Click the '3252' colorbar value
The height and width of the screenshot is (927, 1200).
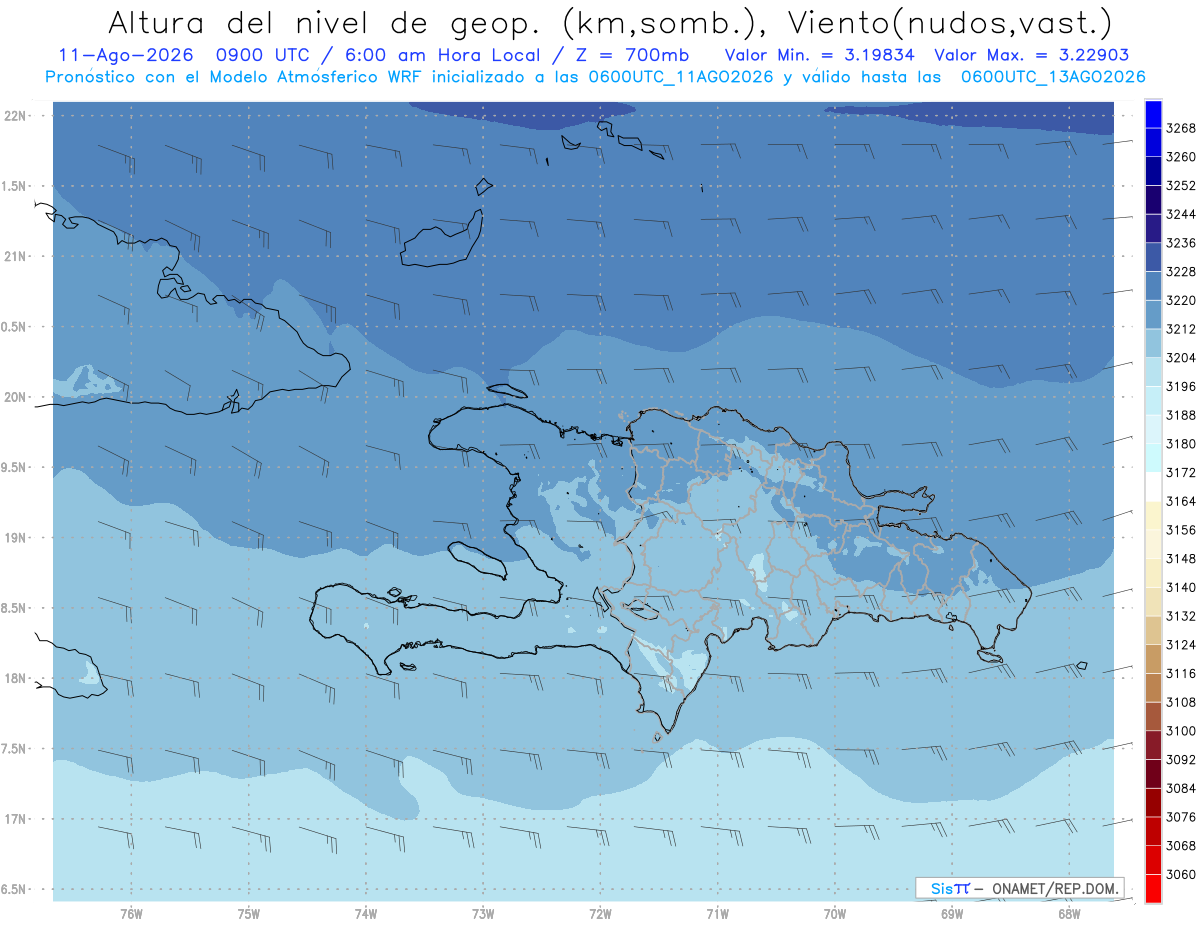click(x=1181, y=186)
